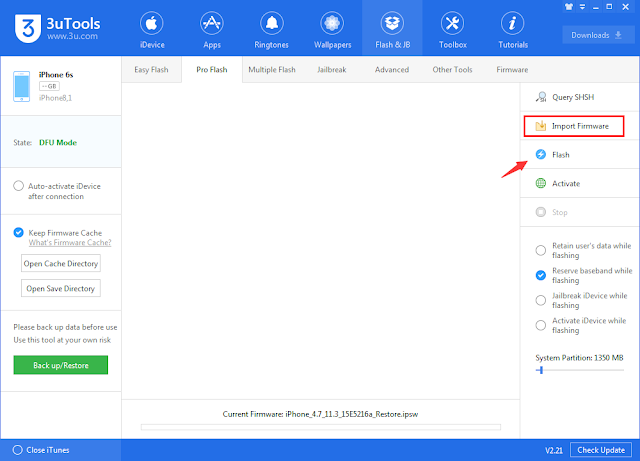Open the What's Firmware Cache? link
Screen dimensions: 640x461
click(x=70, y=243)
